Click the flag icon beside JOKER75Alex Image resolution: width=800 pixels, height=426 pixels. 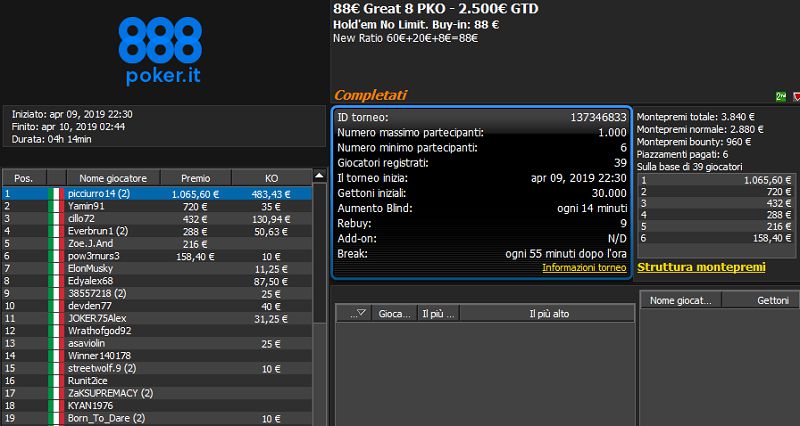(x=56, y=318)
